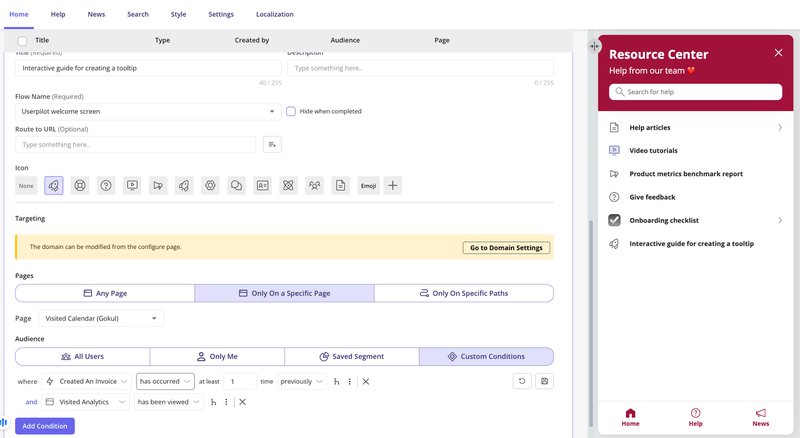Click Go to Domain Settings button

click(506, 248)
